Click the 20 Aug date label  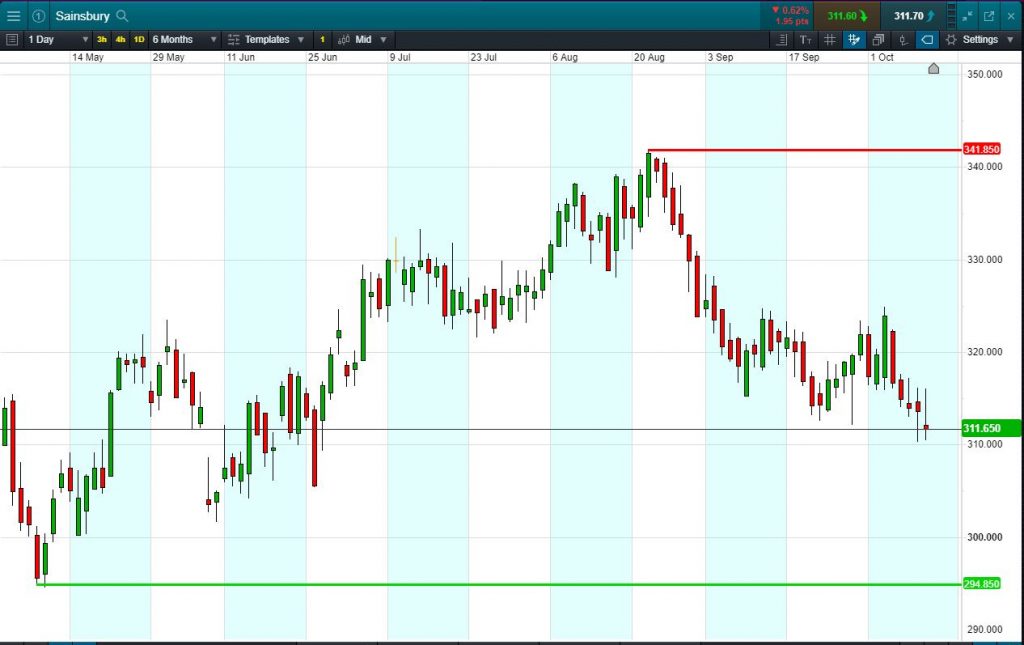(x=649, y=57)
